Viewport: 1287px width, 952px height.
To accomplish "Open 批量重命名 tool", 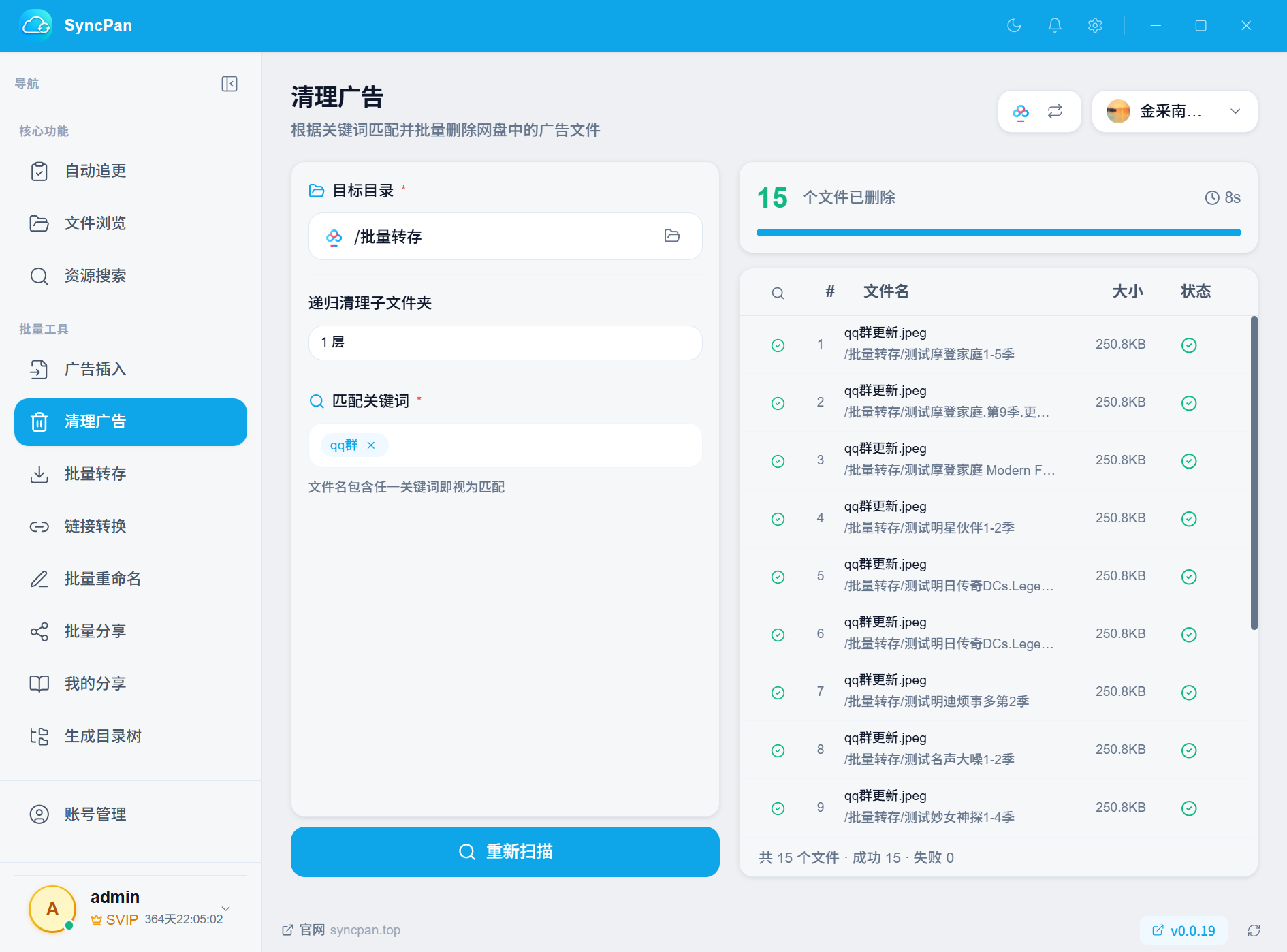I will click(x=131, y=579).
